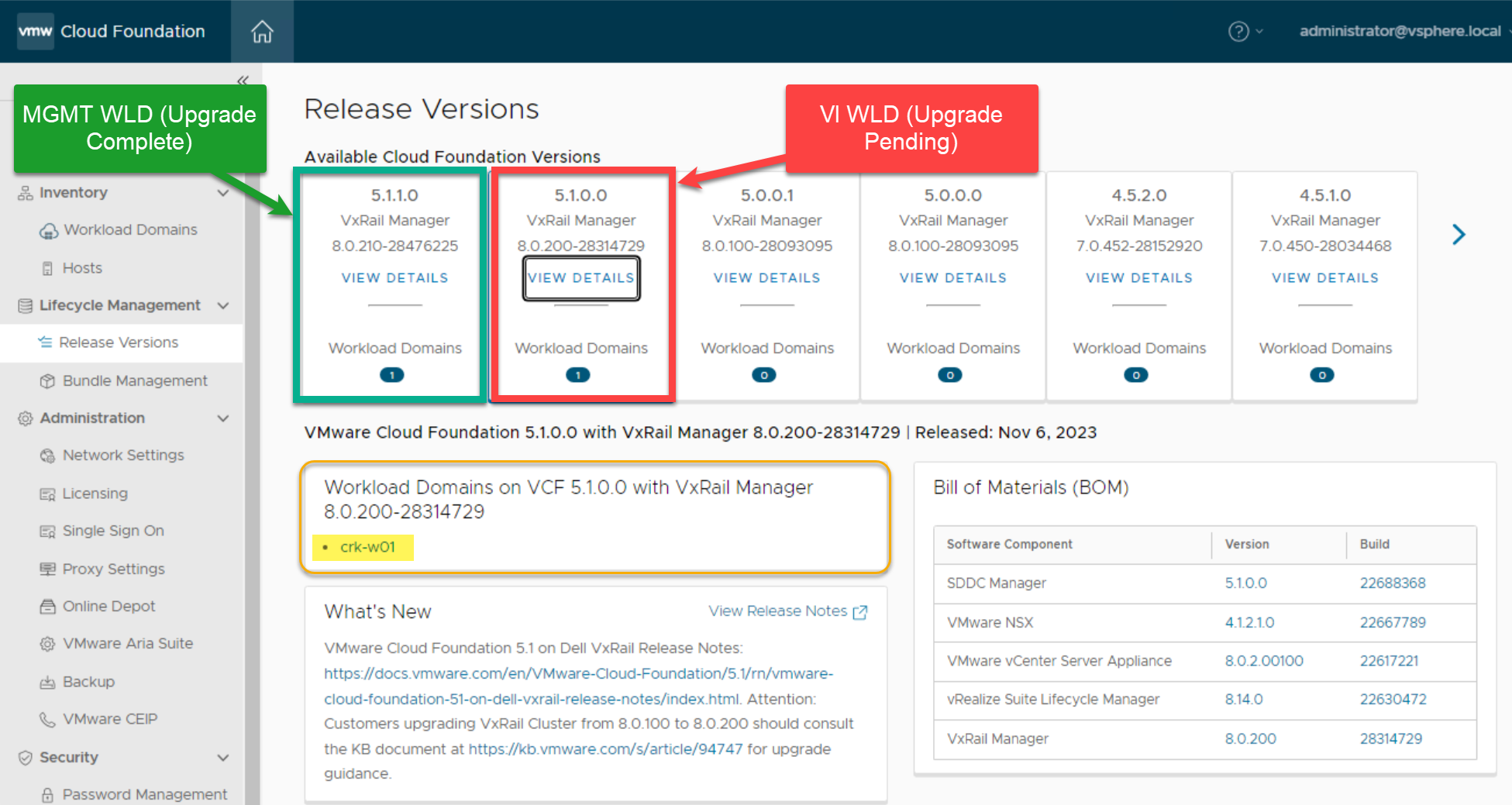Open VMware Aria Suite in the sidebar
The width and height of the screenshot is (1512, 805).
128,643
